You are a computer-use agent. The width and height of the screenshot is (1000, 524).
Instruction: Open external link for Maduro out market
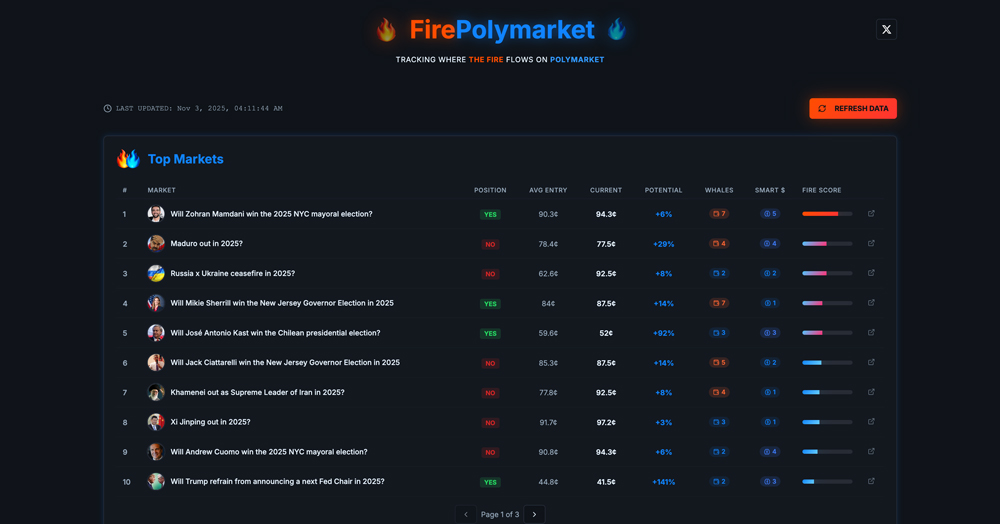click(x=871, y=244)
